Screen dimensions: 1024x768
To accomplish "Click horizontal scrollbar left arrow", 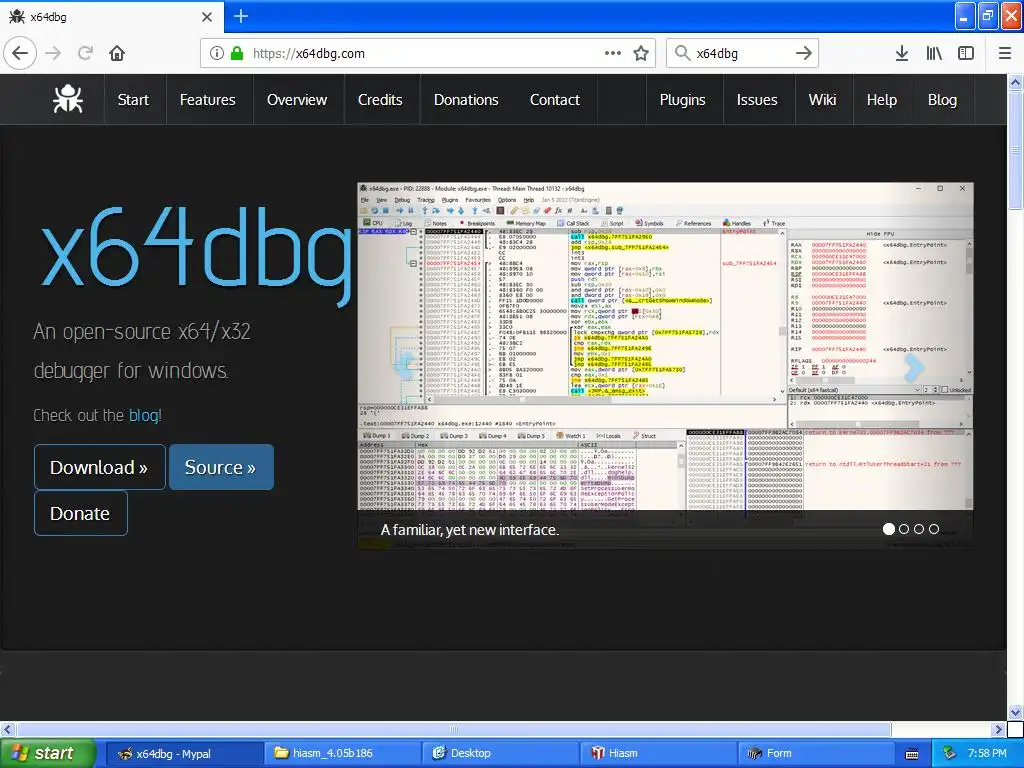I will coord(7,729).
